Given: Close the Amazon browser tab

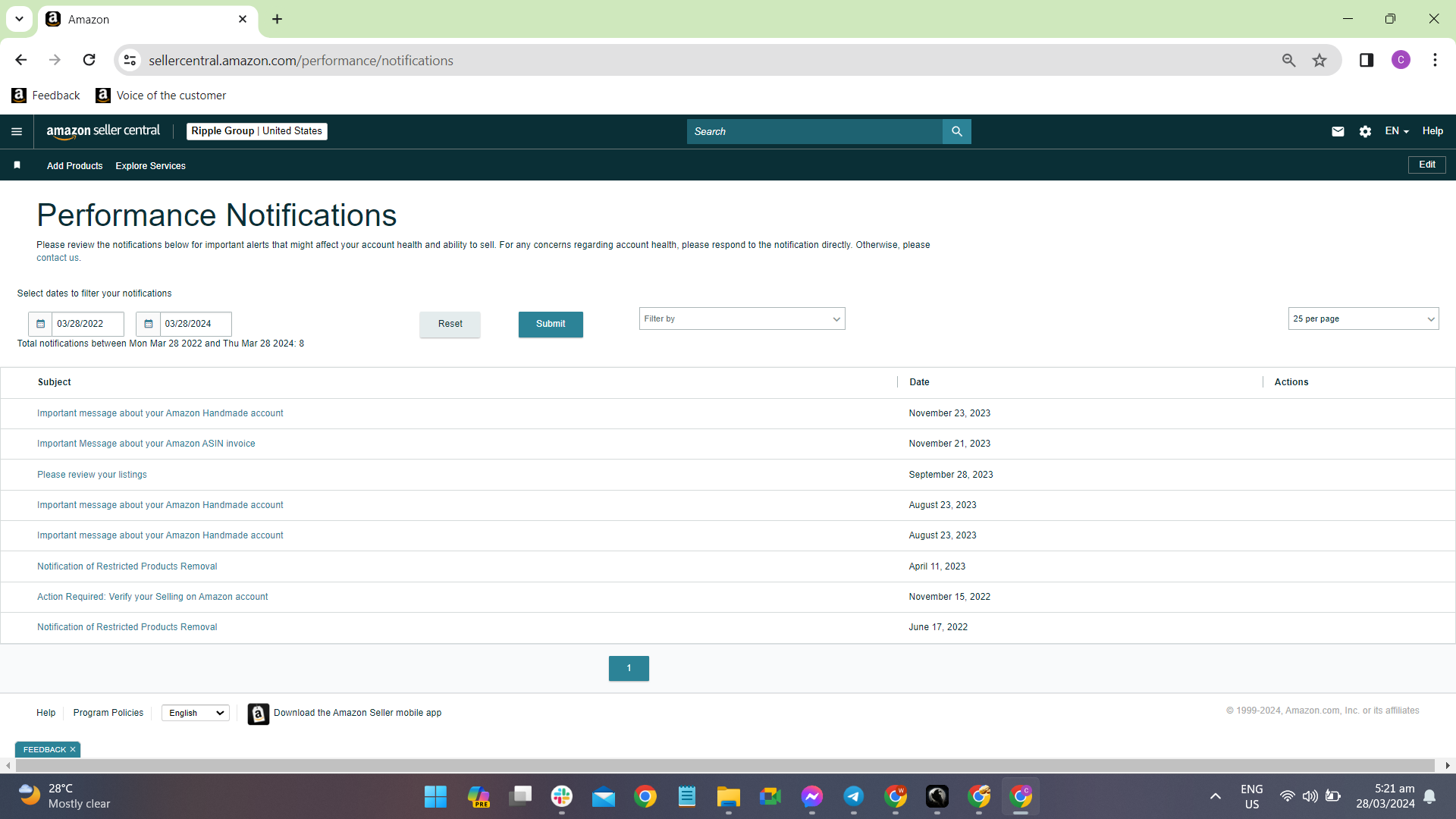Looking at the screenshot, I should coord(243,19).
